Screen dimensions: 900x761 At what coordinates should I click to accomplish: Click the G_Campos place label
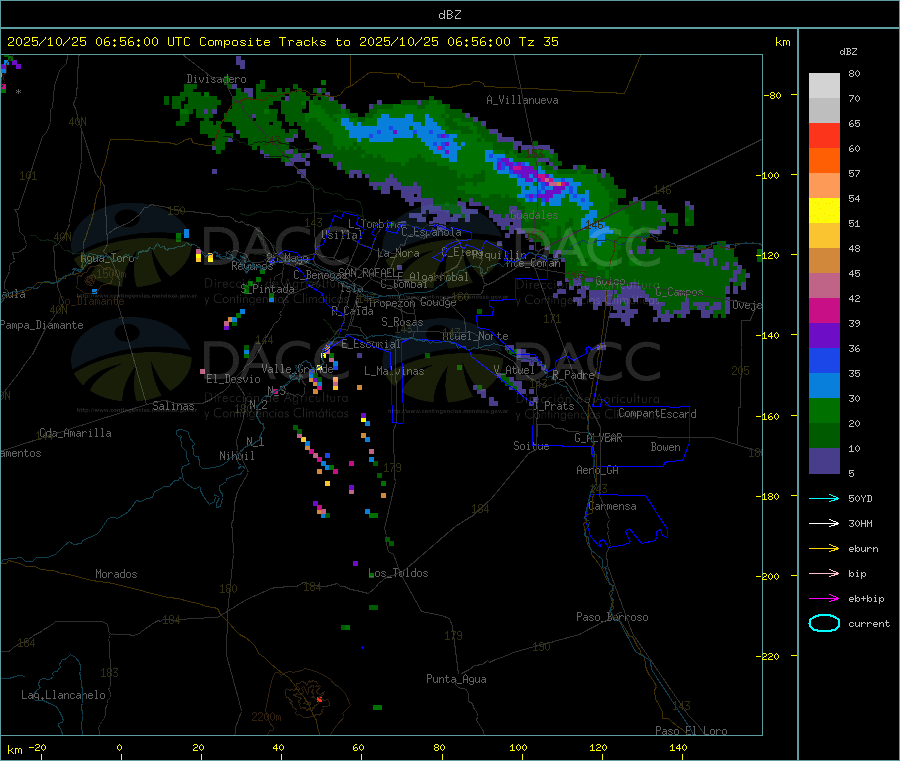pyautogui.click(x=680, y=292)
